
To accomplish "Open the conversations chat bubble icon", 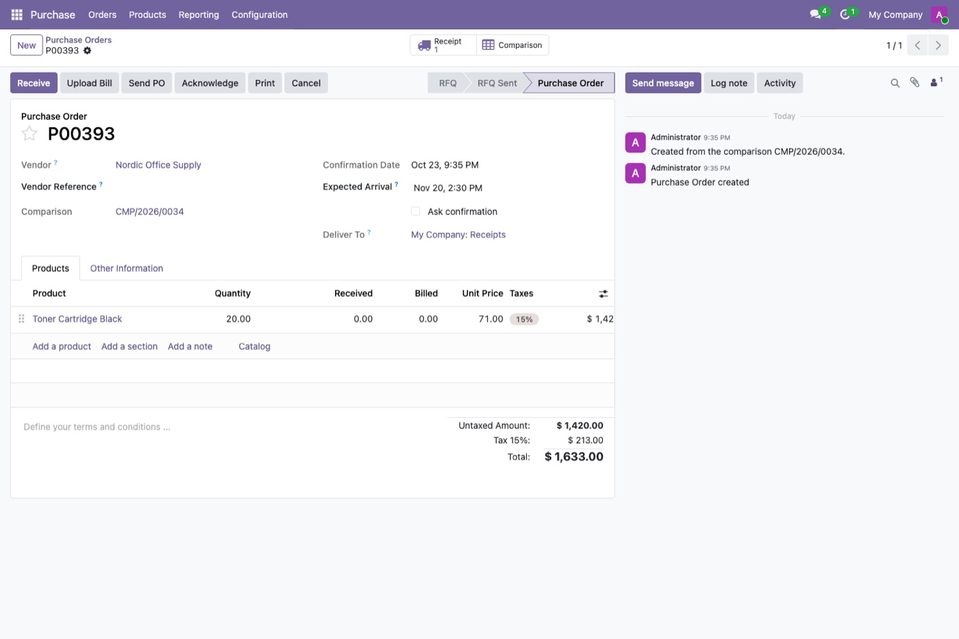I will point(815,14).
